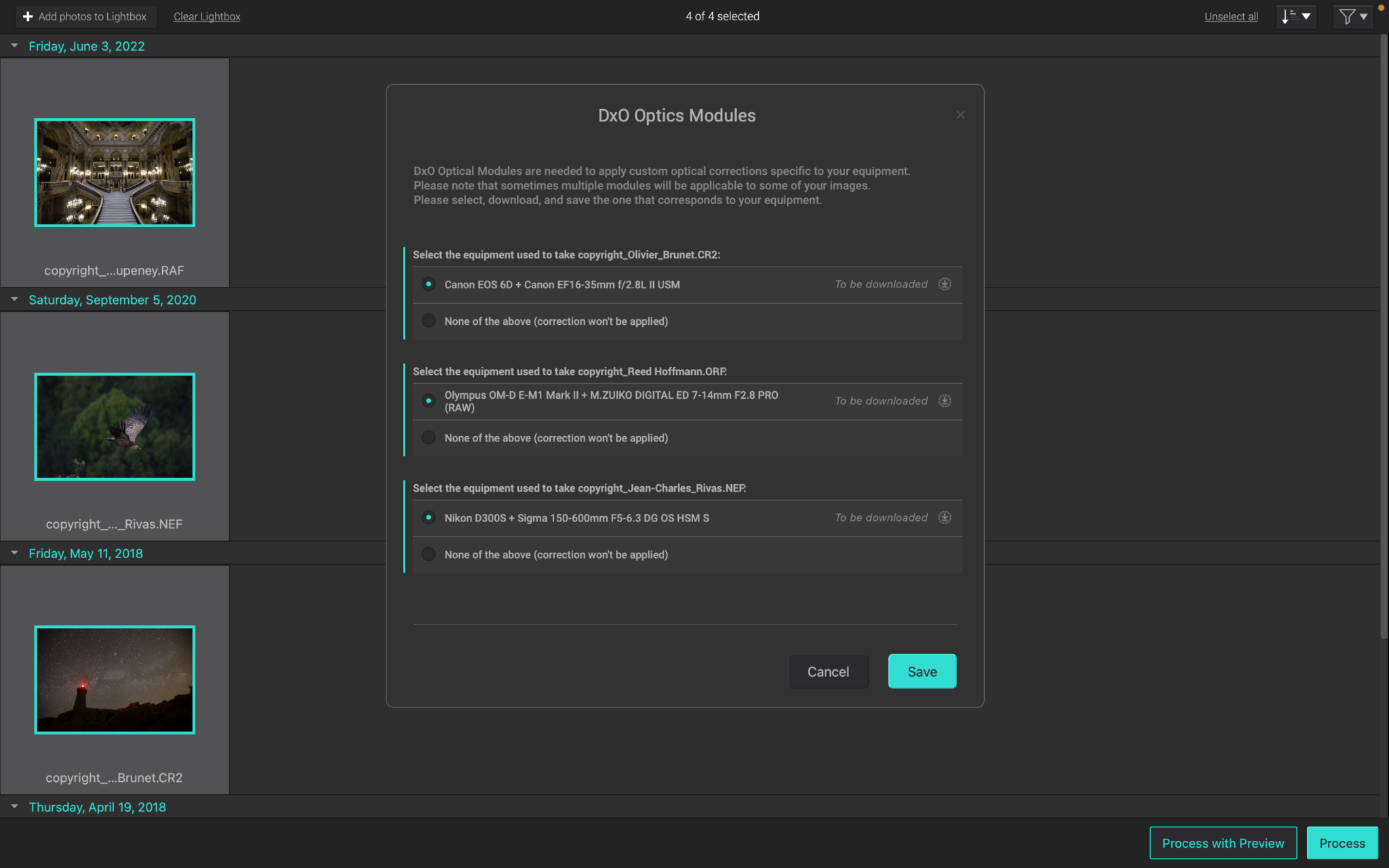
Task: Click the Save button
Action: tap(922, 671)
